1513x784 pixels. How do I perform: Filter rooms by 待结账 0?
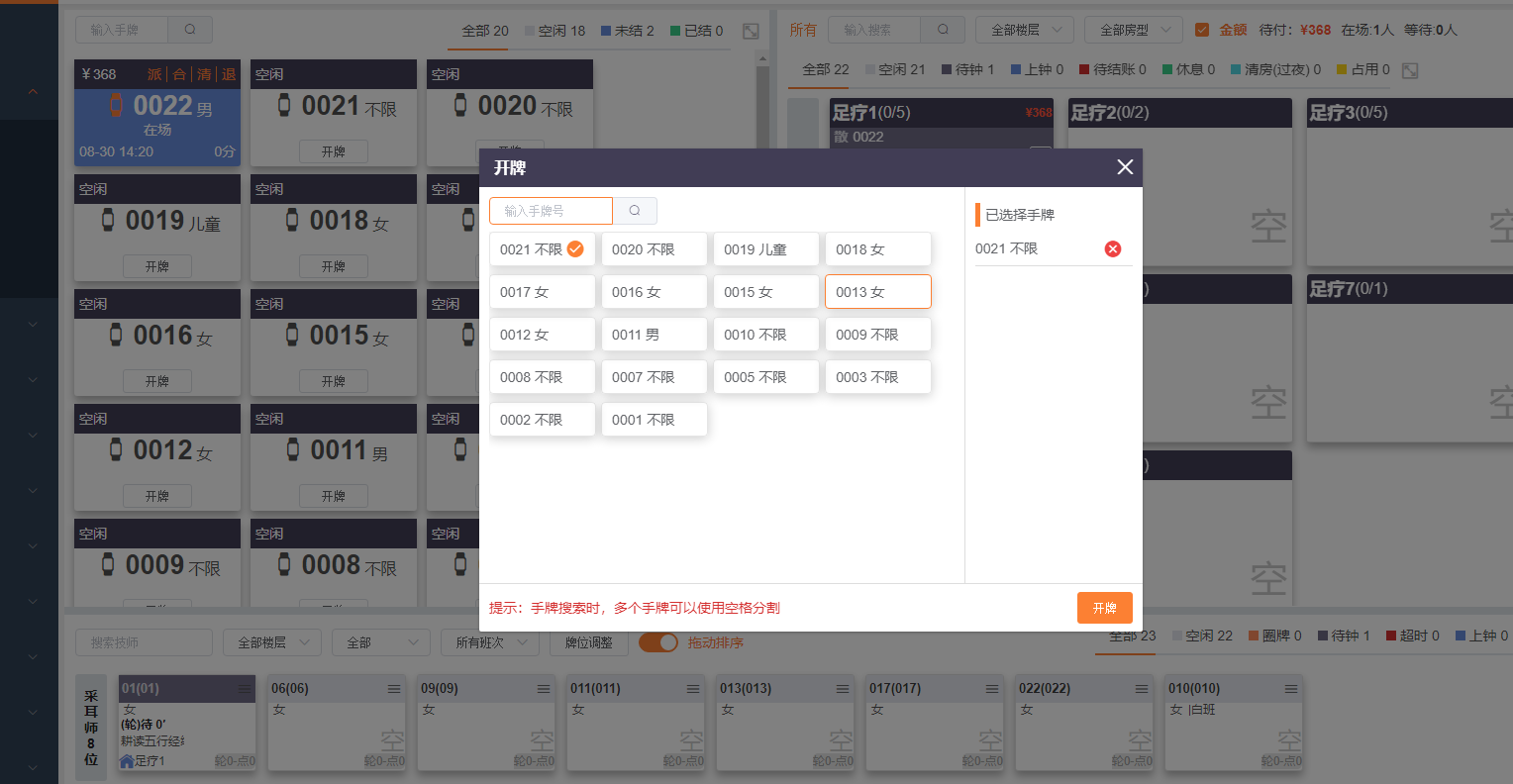pyautogui.click(x=1113, y=69)
